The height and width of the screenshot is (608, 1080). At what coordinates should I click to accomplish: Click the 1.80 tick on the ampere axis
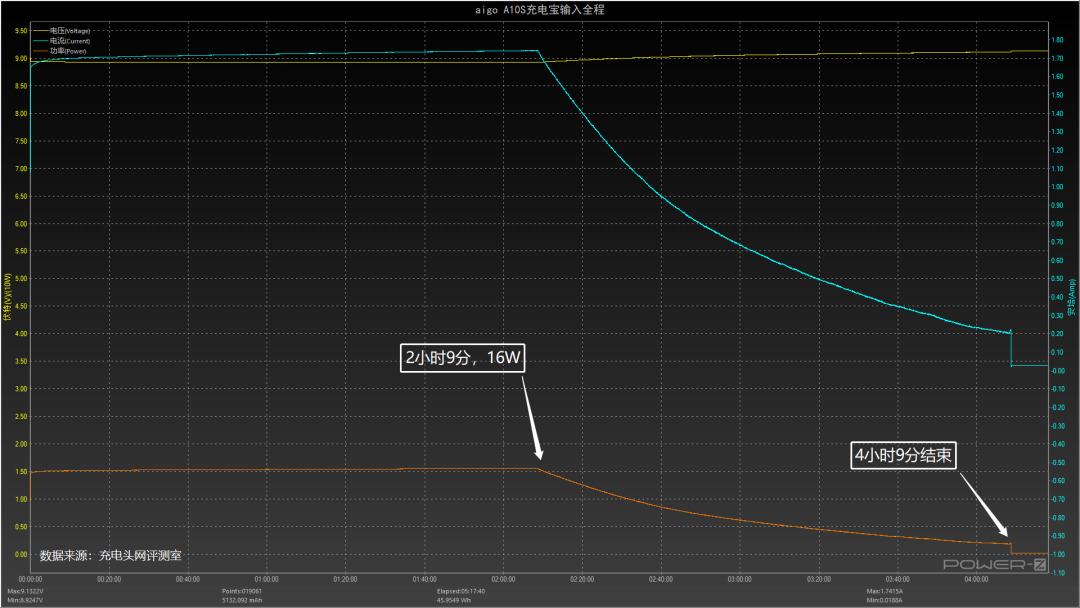click(x=1057, y=40)
